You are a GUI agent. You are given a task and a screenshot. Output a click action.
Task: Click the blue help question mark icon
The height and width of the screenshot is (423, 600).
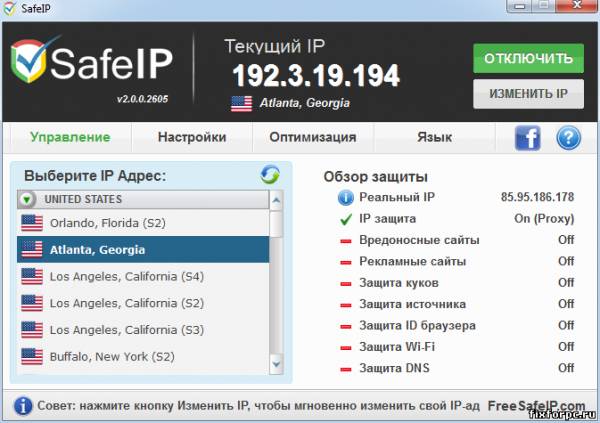[x=568, y=138]
